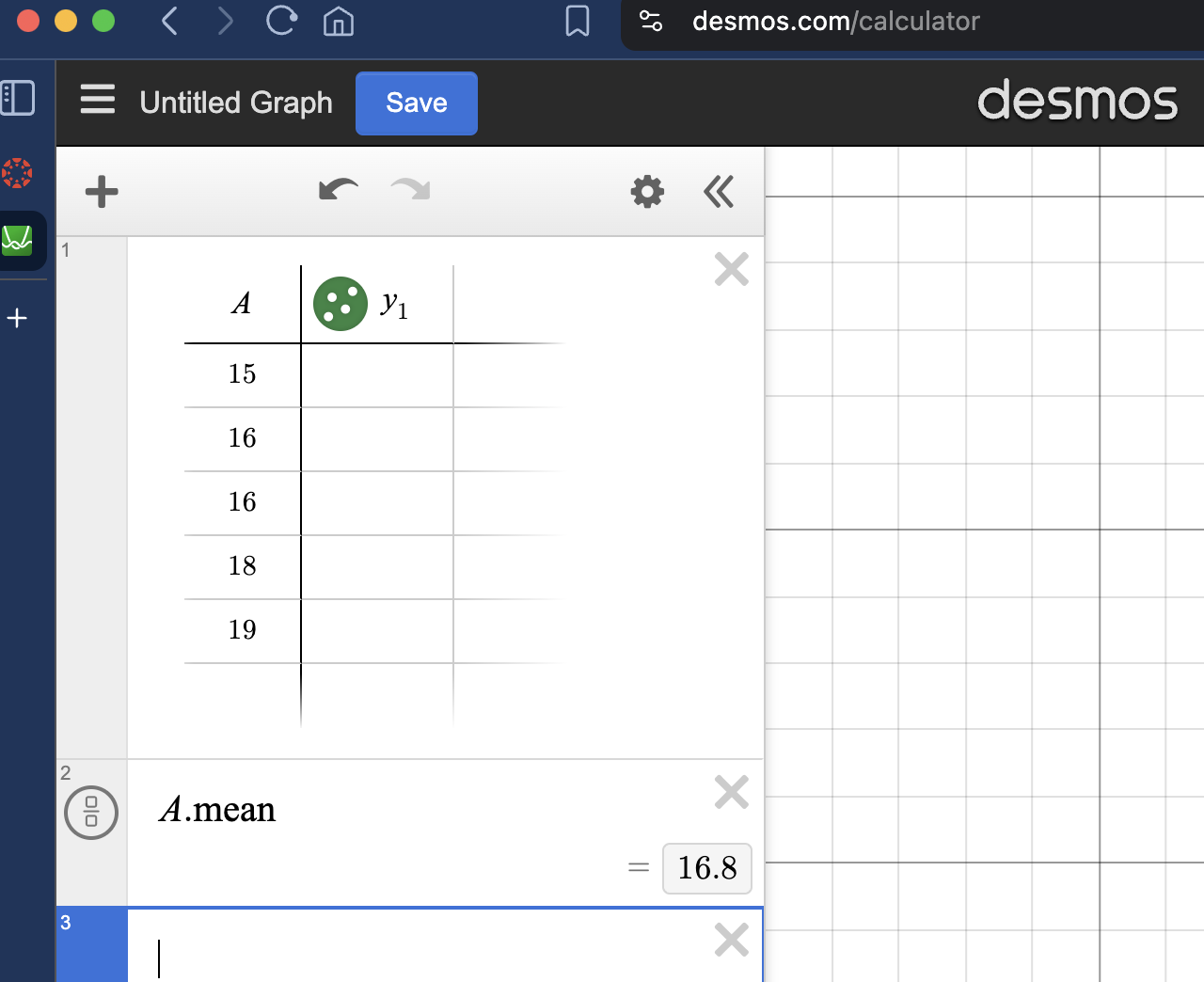Click the convert icon beside A.mean
This screenshot has height=982, width=1204.
(91, 813)
